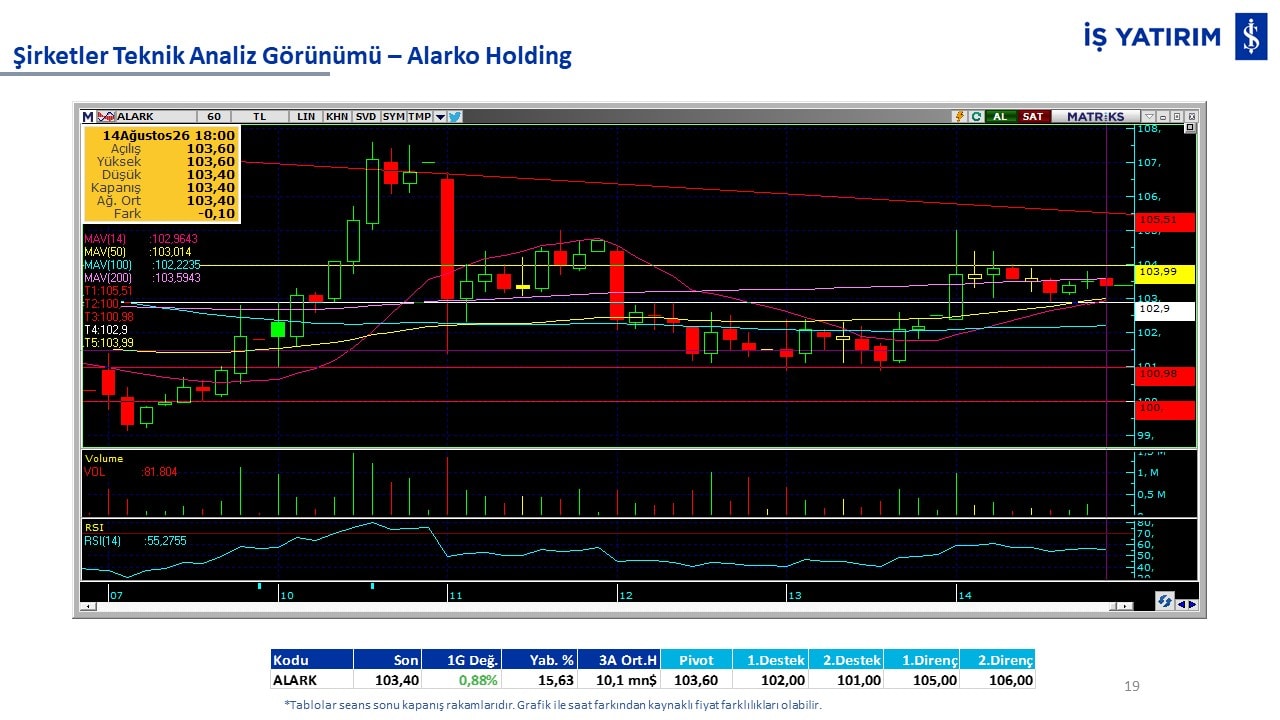
Task: Click the 1.Destek column header
Action: pyautogui.click(x=770, y=660)
